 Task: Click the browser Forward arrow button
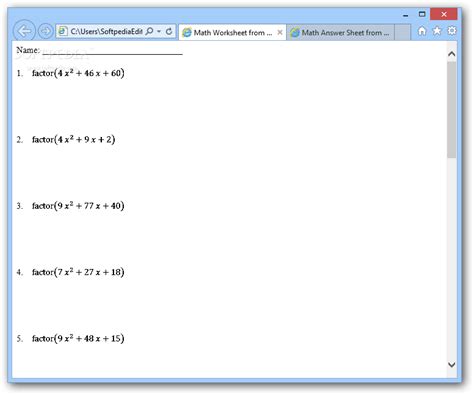[x=45, y=31]
